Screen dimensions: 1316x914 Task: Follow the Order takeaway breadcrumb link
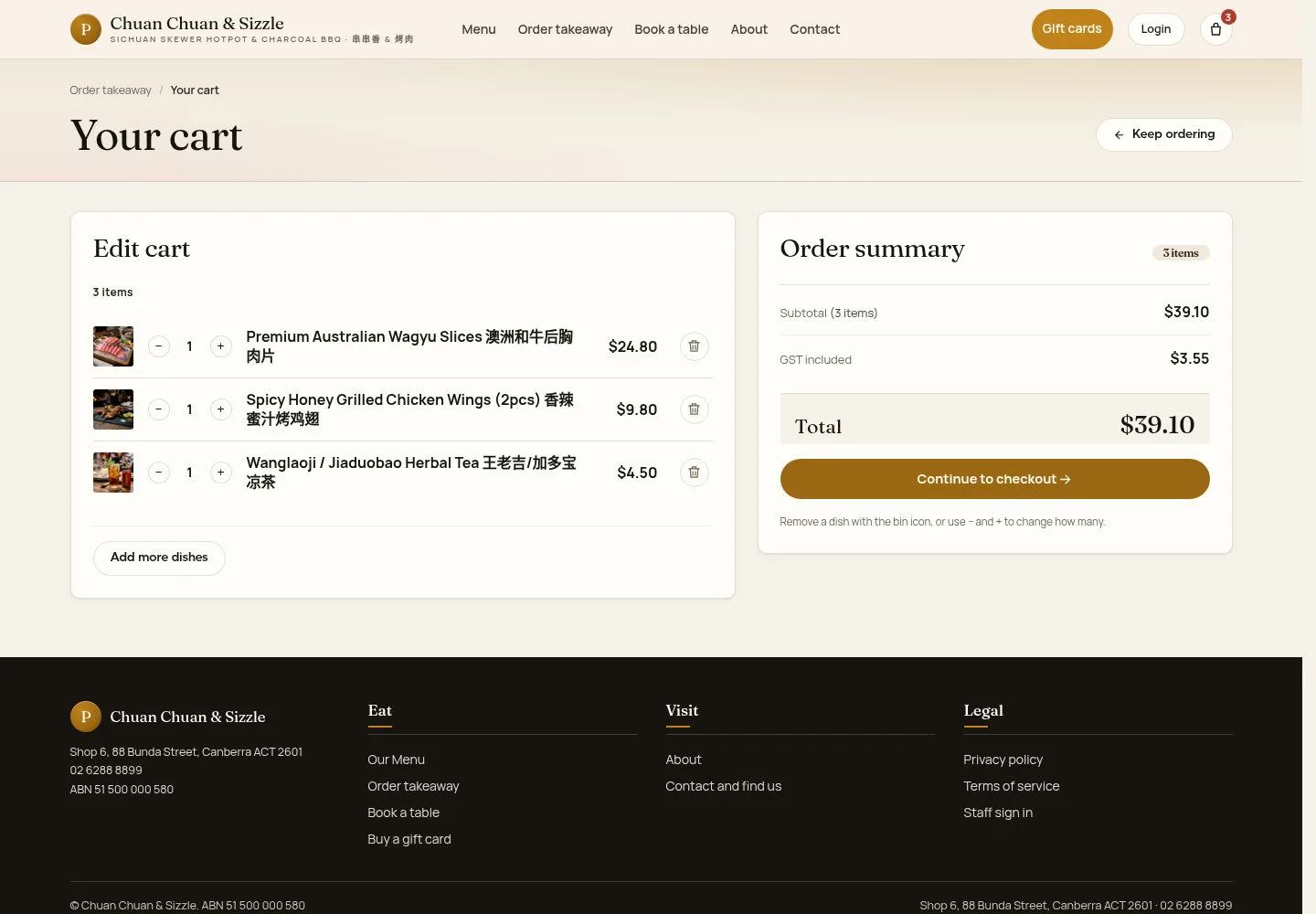pos(111,90)
